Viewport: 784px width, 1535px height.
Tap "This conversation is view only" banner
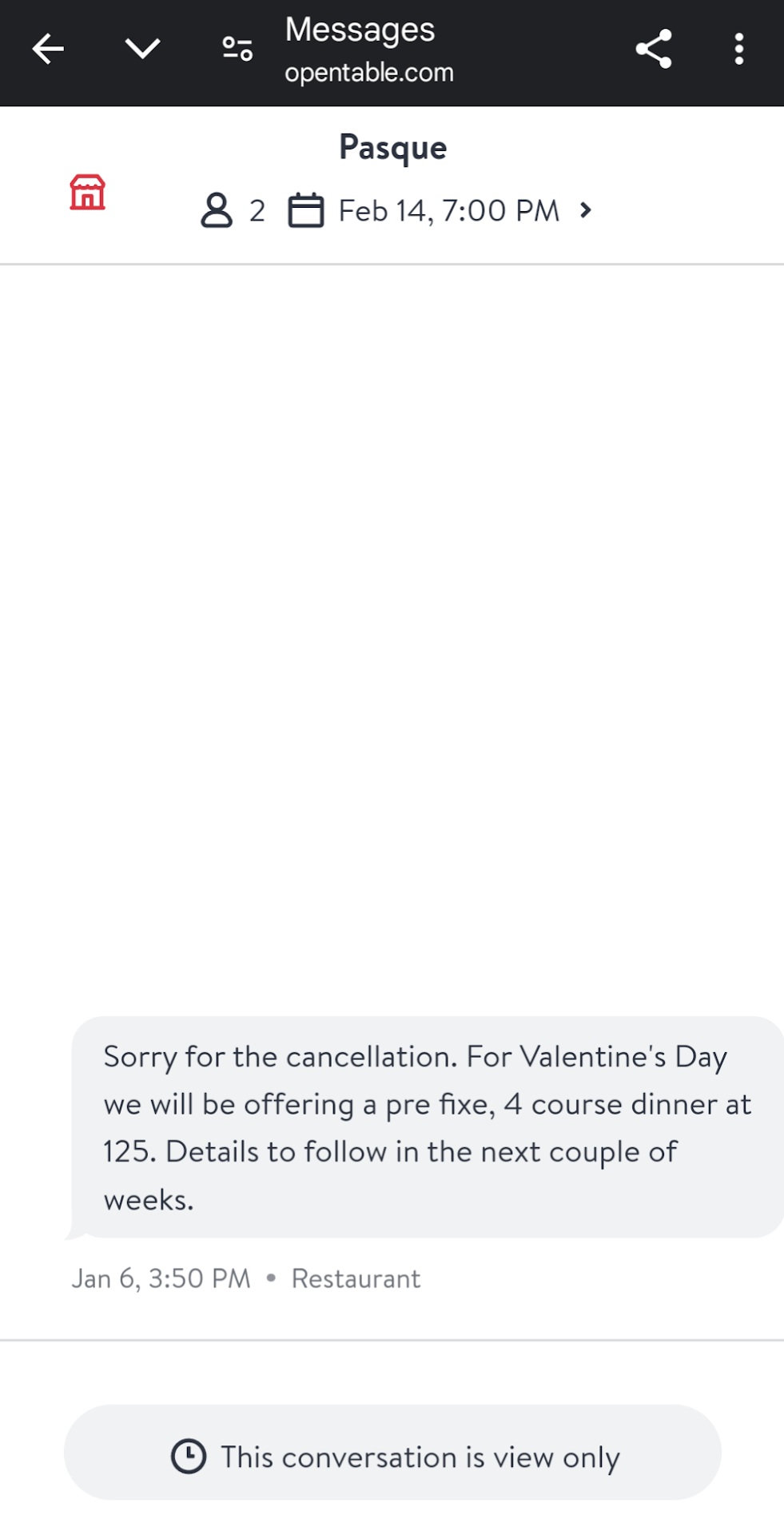point(420,1457)
